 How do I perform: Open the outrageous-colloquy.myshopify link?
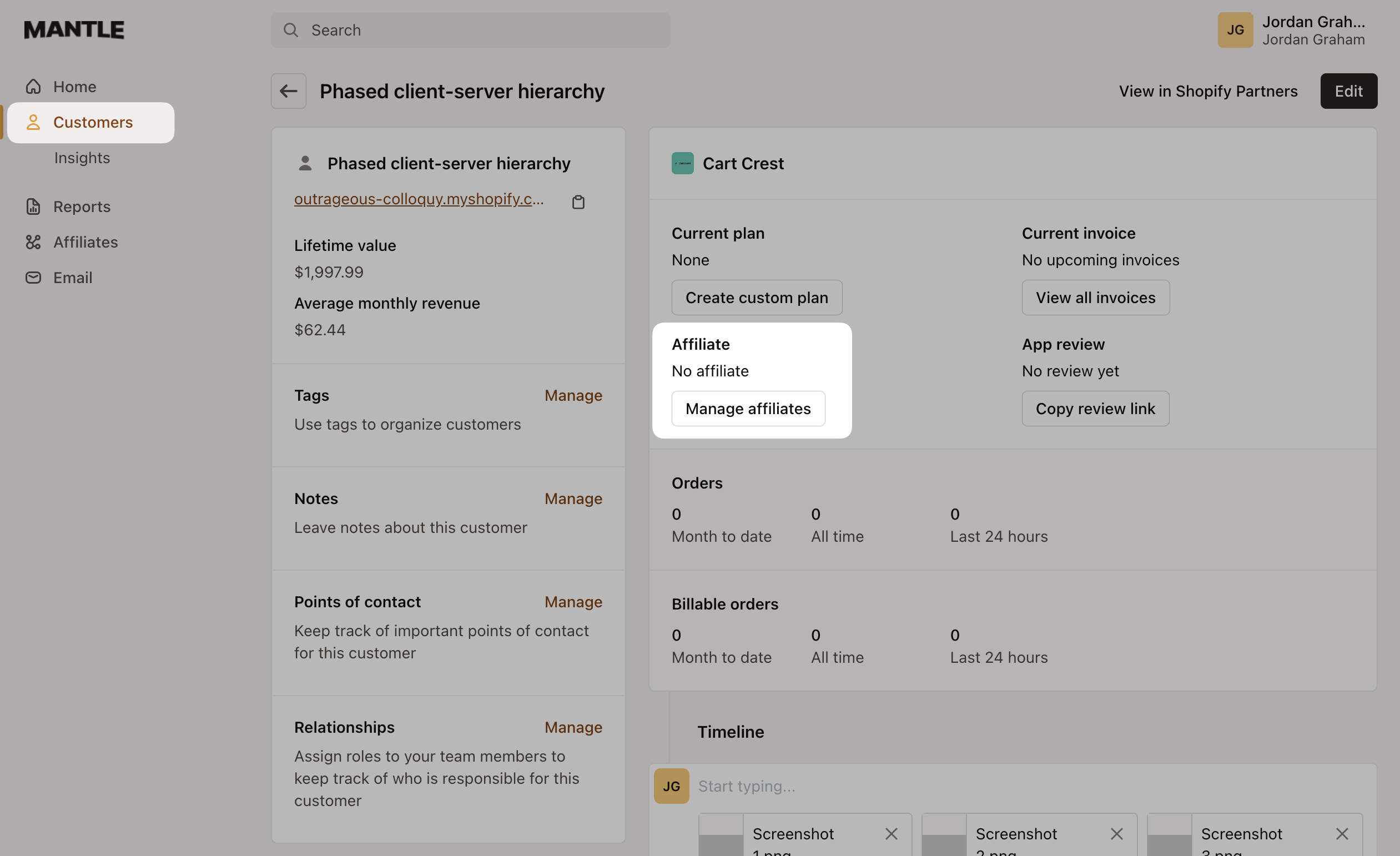pyautogui.click(x=418, y=199)
